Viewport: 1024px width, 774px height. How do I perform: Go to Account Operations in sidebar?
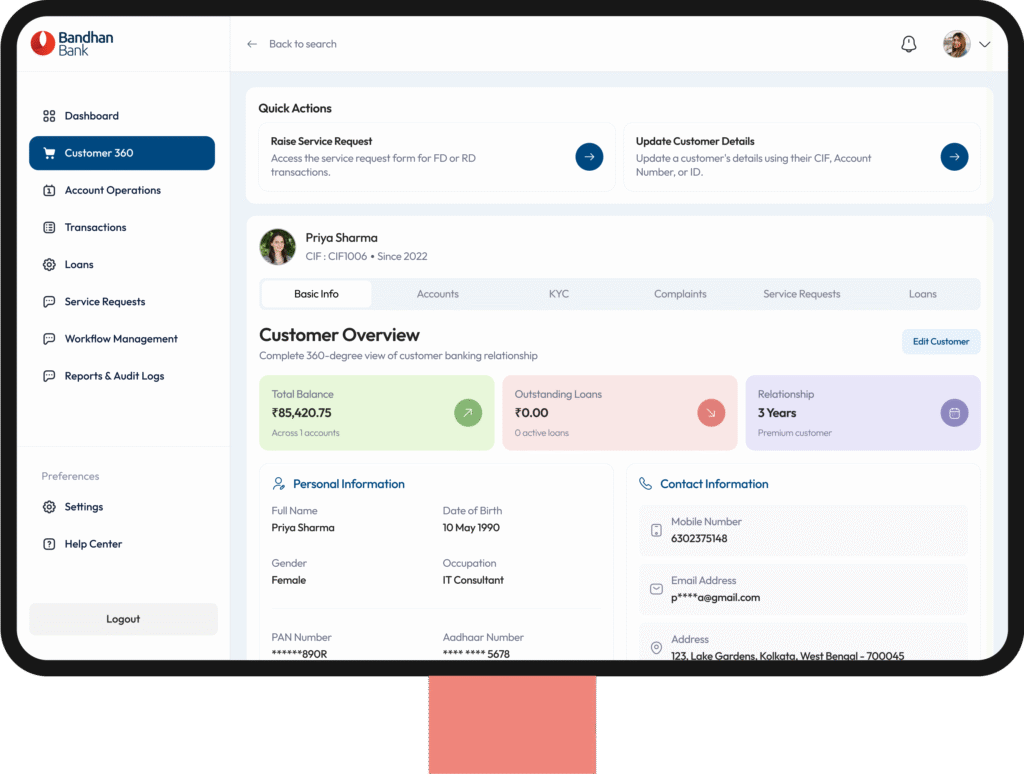(x=112, y=190)
